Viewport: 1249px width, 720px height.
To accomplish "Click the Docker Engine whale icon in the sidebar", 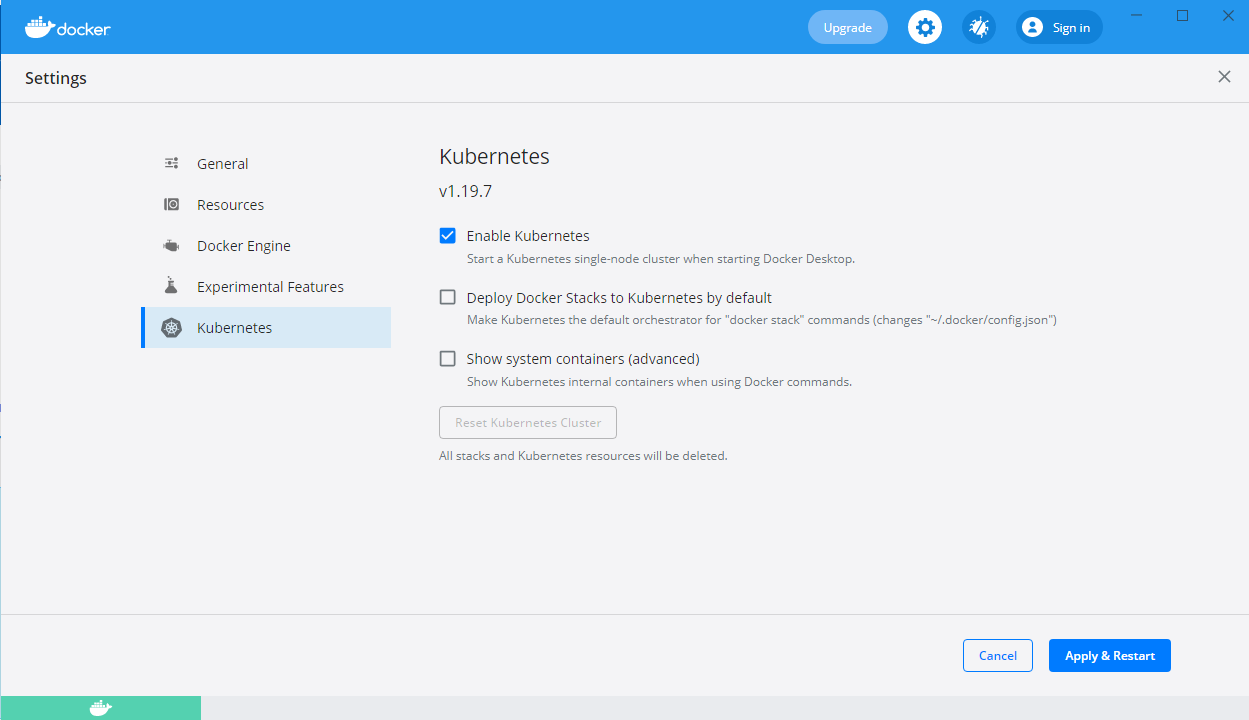I will (171, 245).
